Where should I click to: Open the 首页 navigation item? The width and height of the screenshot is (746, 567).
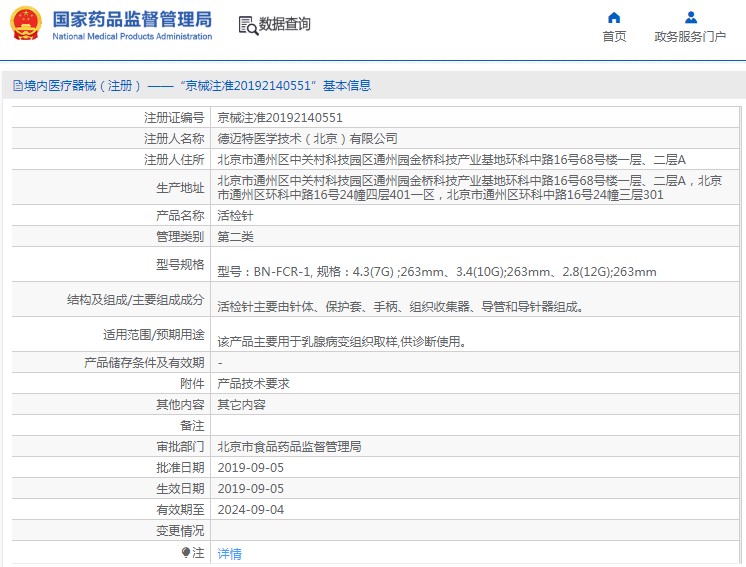(x=614, y=37)
